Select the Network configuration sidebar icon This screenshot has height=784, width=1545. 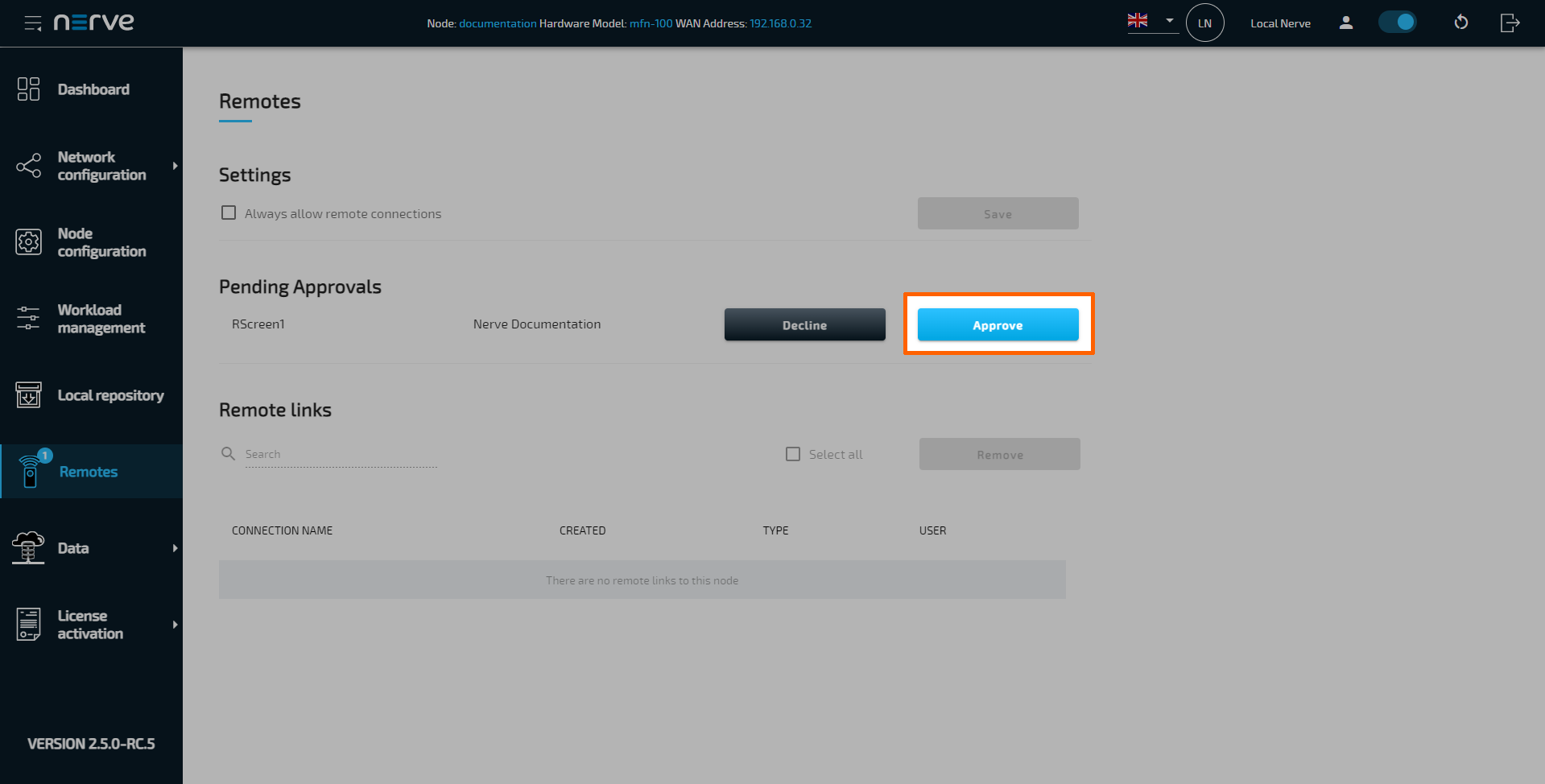[28, 166]
